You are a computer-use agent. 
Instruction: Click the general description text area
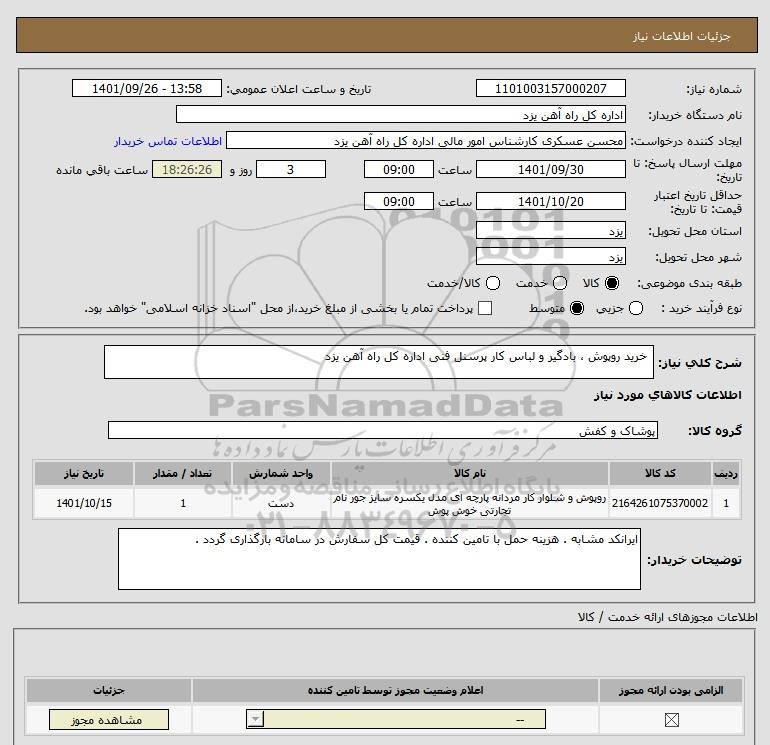coord(379,362)
